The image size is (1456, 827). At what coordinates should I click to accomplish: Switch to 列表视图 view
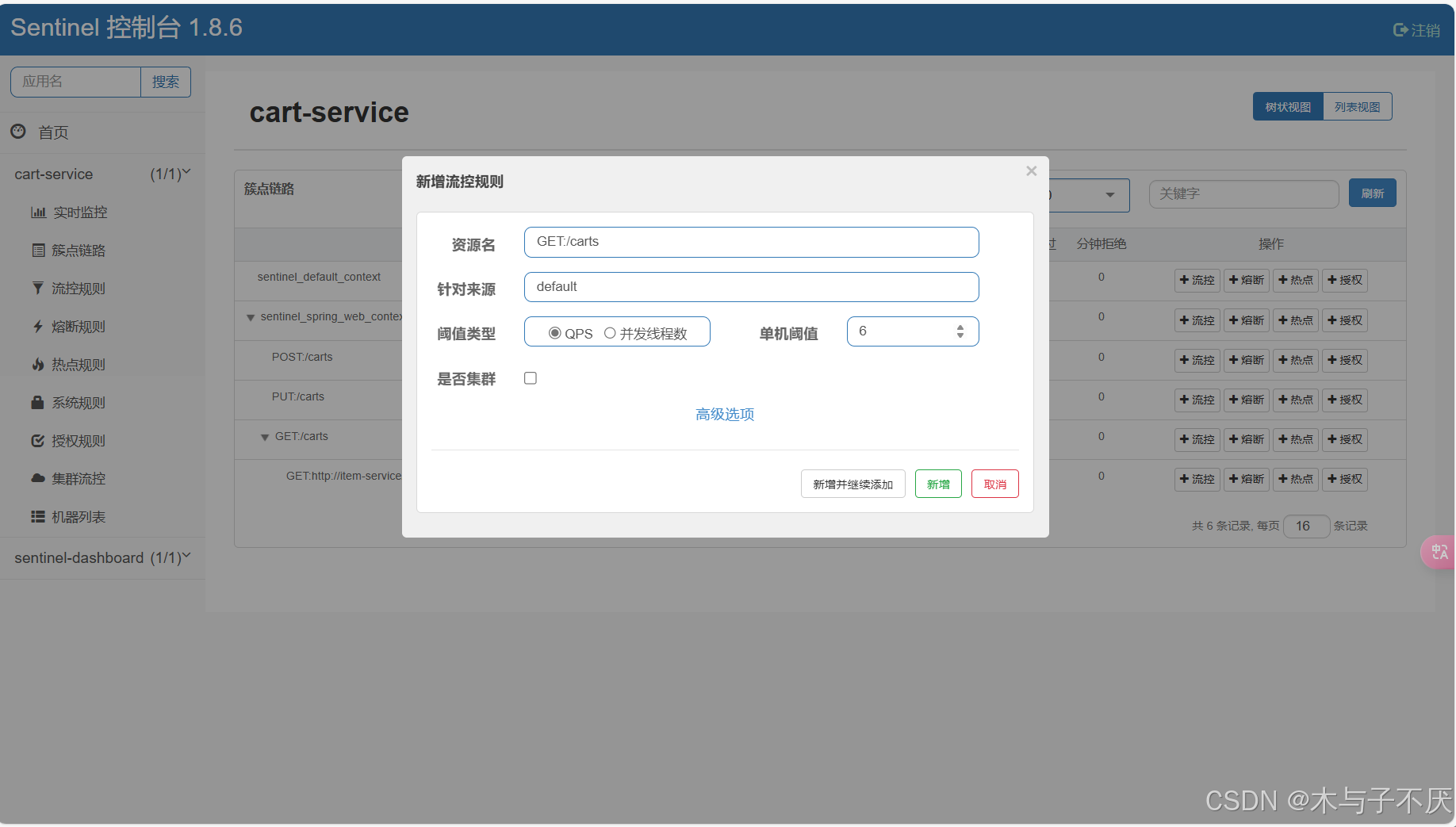pos(1356,105)
